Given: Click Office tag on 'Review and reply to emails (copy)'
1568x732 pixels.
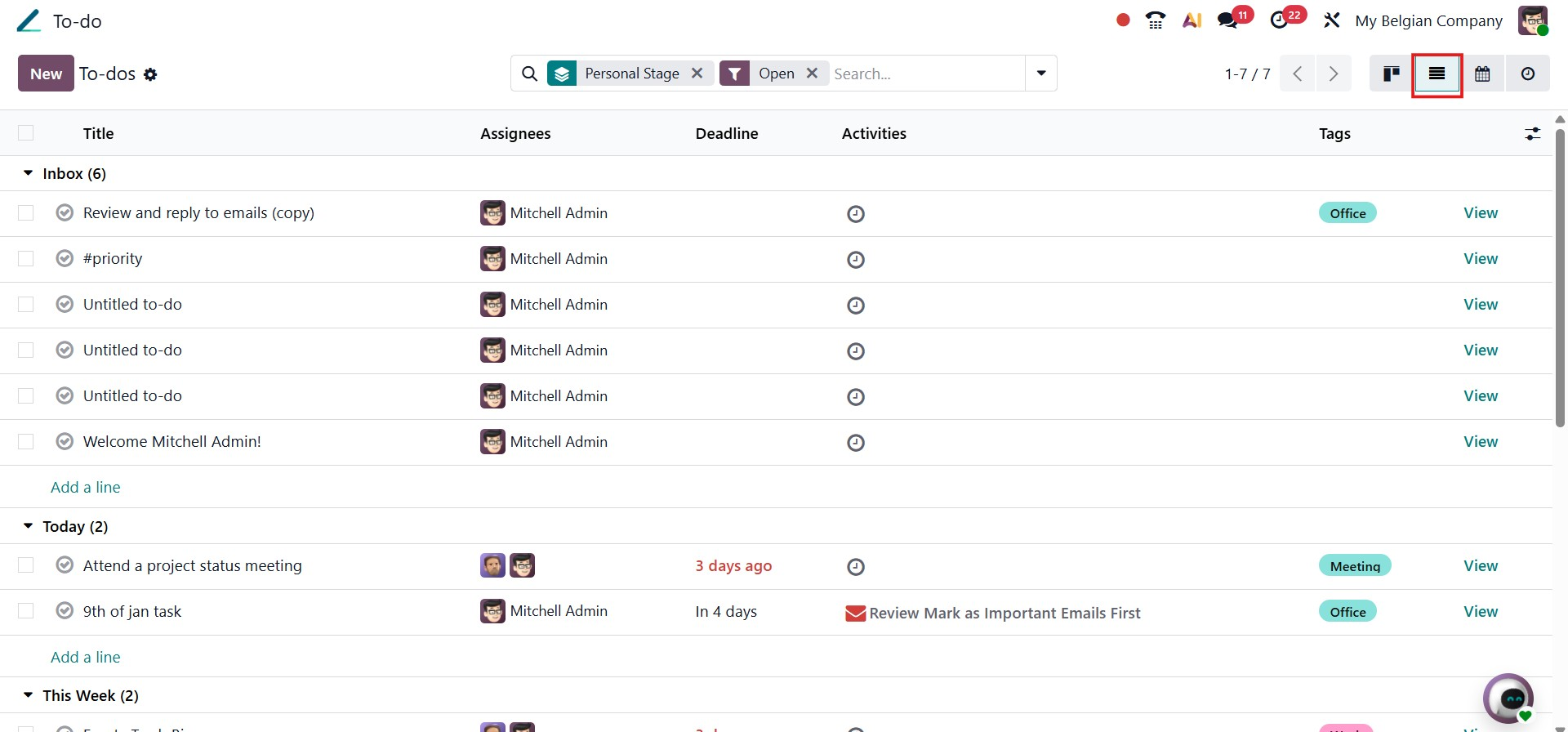Looking at the screenshot, I should tap(1347, 212).
